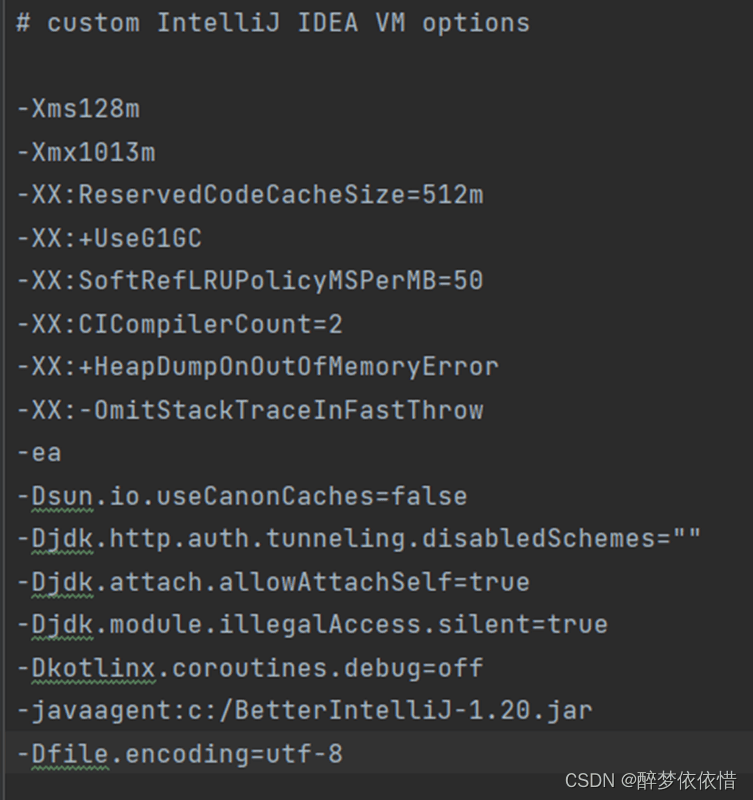Image resolution: width=753 pixels, height=800 pixels.
Task: Click the CICompilerCount=2 line
Action: (180, 324)
